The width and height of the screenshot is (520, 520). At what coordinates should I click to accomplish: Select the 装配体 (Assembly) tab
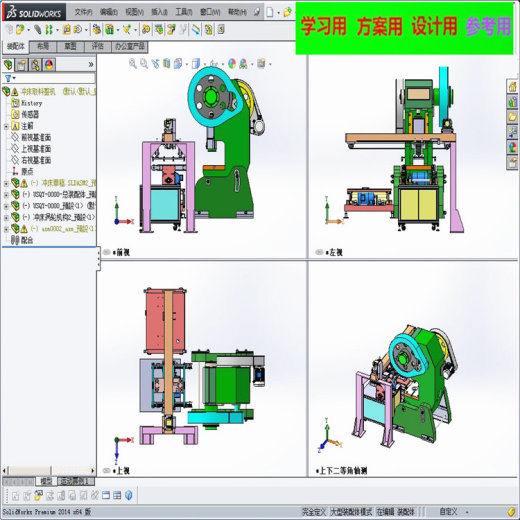(16, 46)
